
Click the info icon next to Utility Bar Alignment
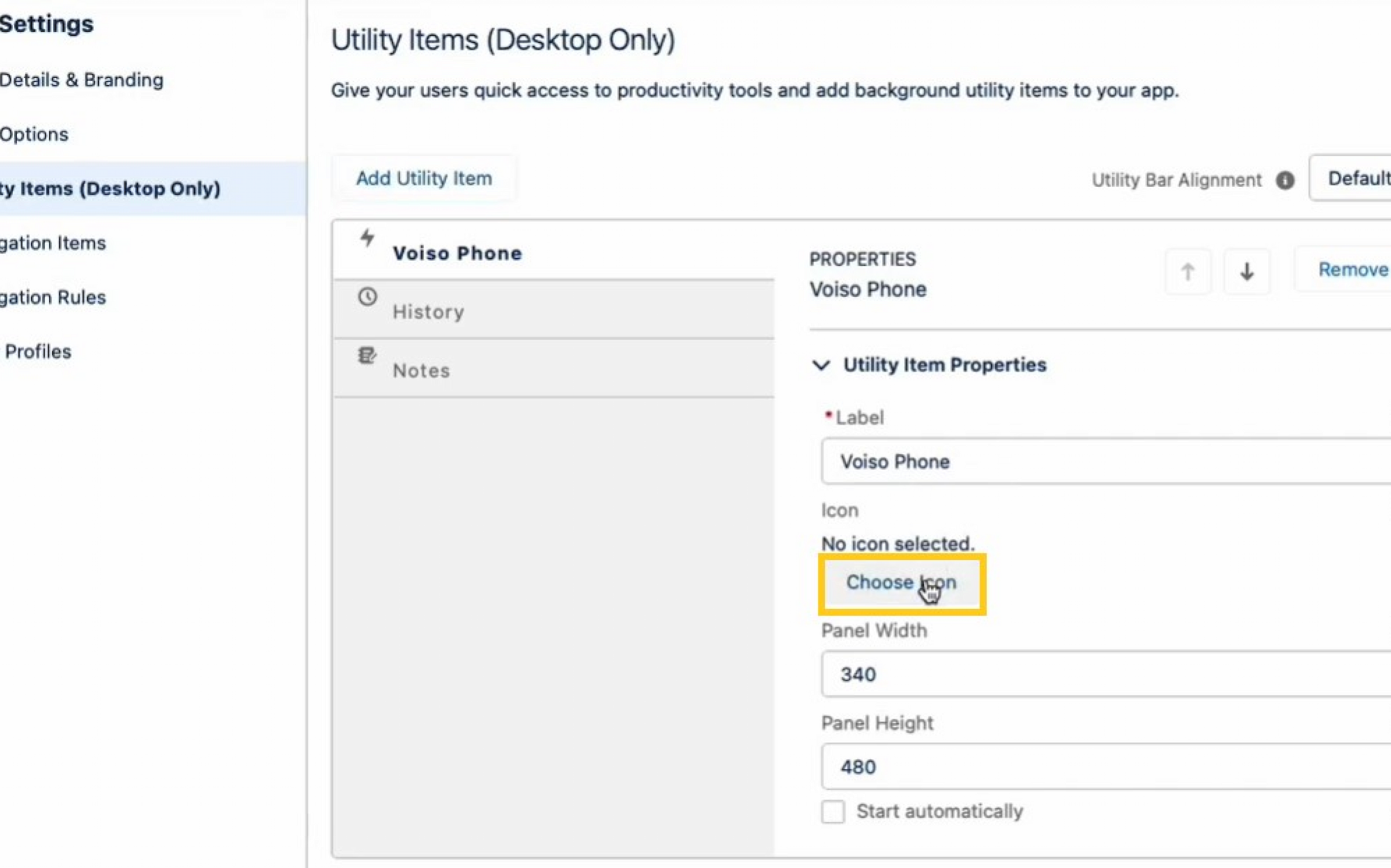1284,180
